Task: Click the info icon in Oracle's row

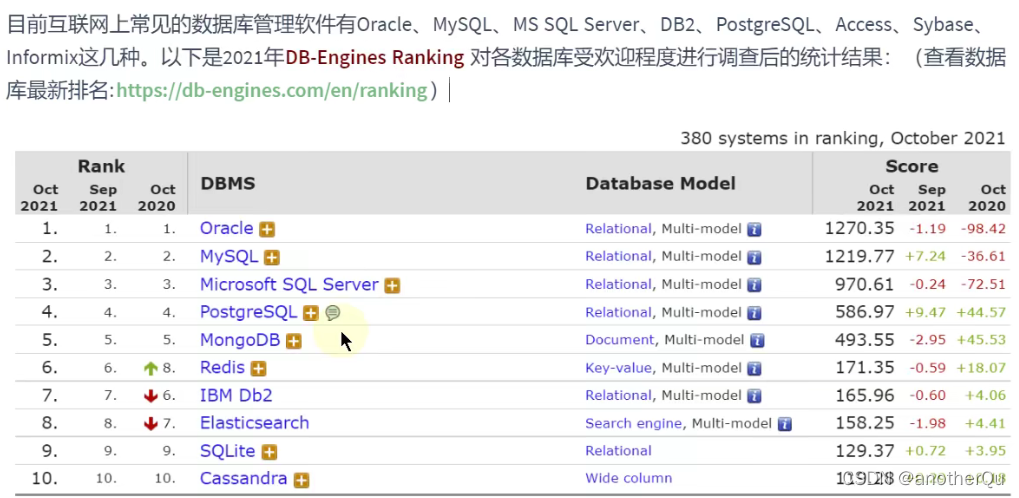Action: [x=754, y=229]
